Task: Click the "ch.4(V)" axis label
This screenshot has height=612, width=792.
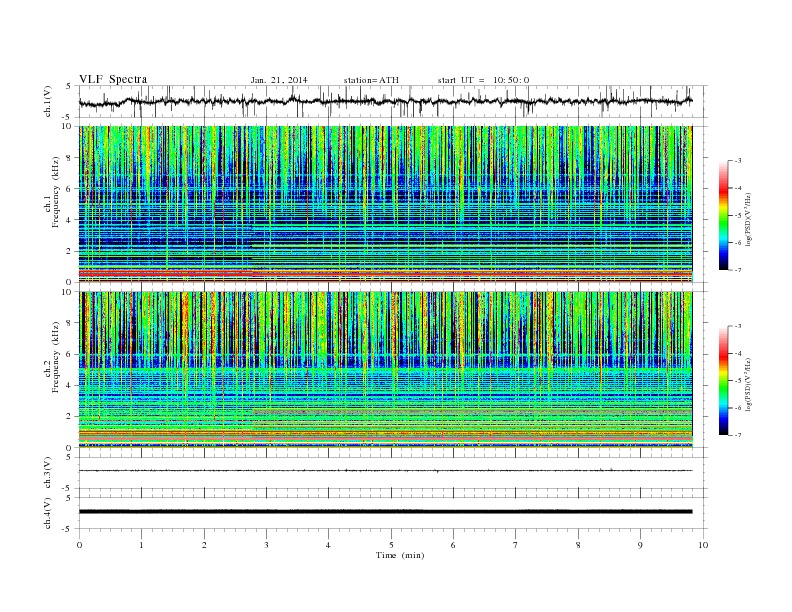Action: (48, 513)
